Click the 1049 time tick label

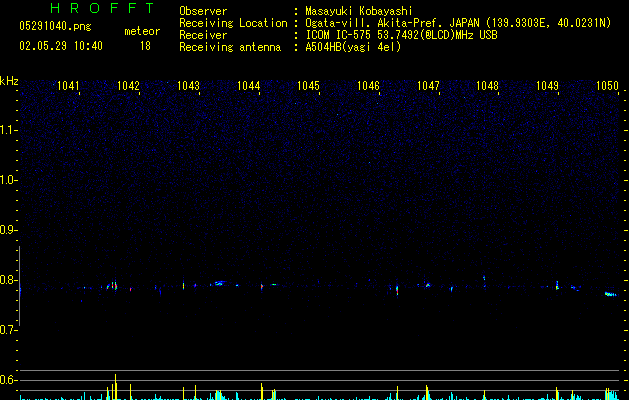click(548, 86)
